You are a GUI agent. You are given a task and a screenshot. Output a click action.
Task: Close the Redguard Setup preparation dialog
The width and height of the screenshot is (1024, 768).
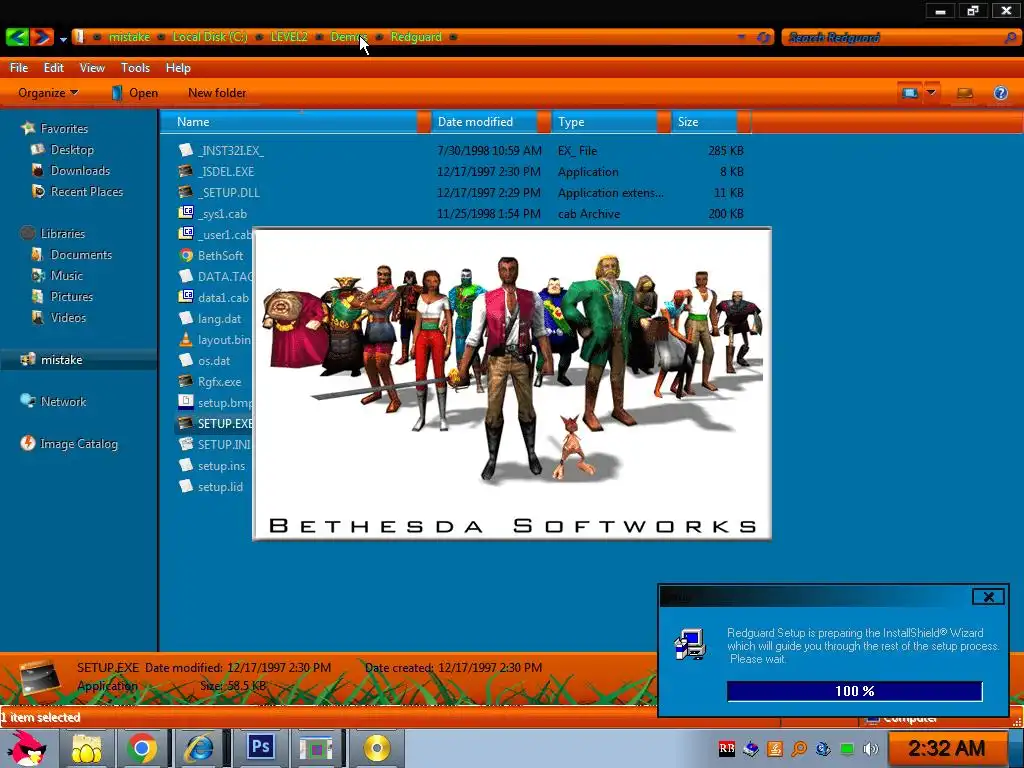pos(988,596)
